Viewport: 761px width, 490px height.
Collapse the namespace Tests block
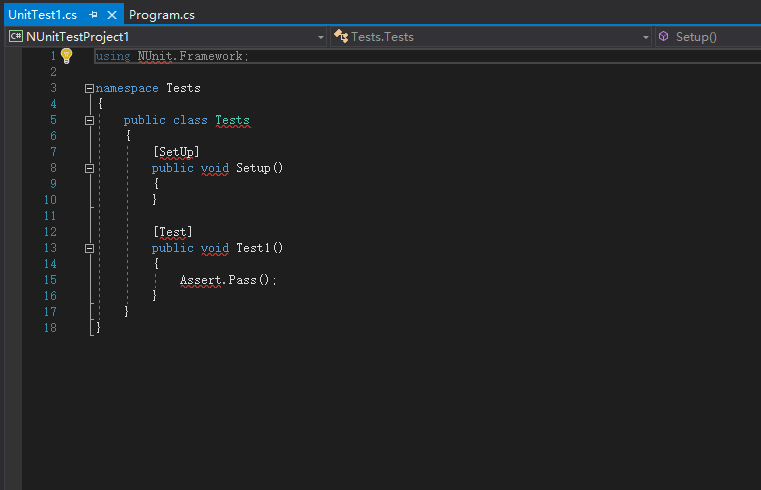pos(89,88)
